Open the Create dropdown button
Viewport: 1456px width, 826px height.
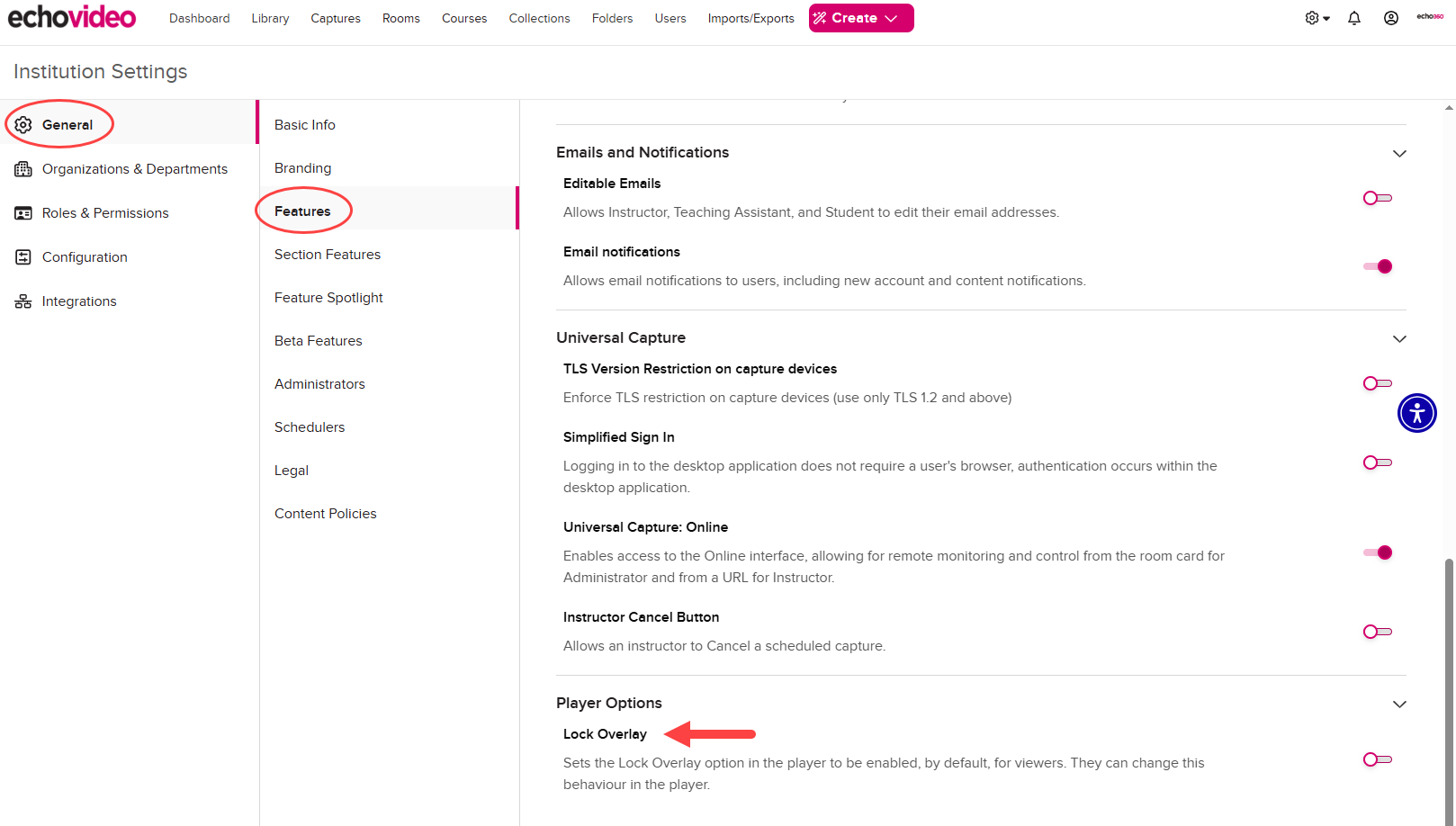[861, 18]
